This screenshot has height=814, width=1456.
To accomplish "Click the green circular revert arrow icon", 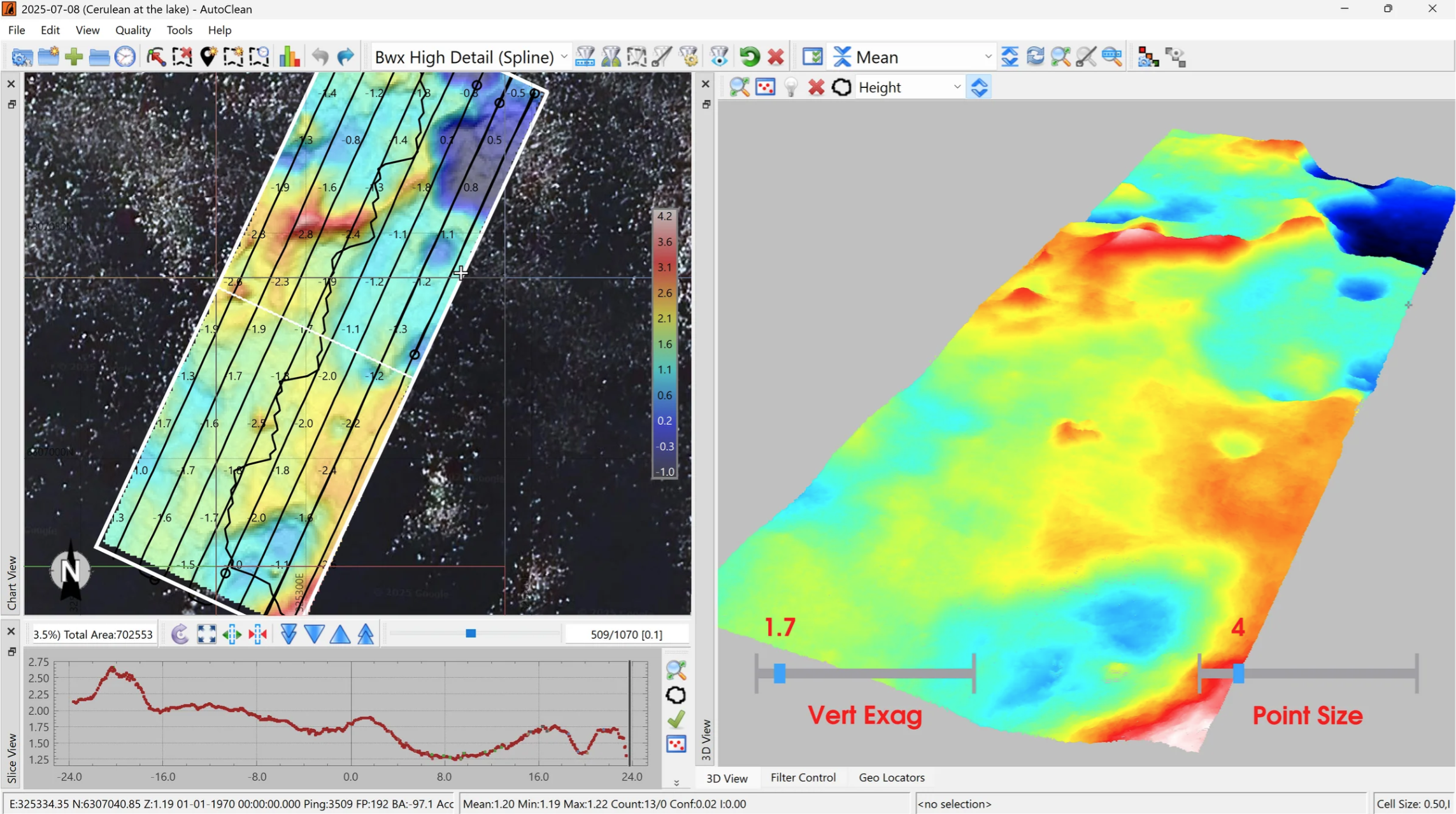I will [750, 57].
